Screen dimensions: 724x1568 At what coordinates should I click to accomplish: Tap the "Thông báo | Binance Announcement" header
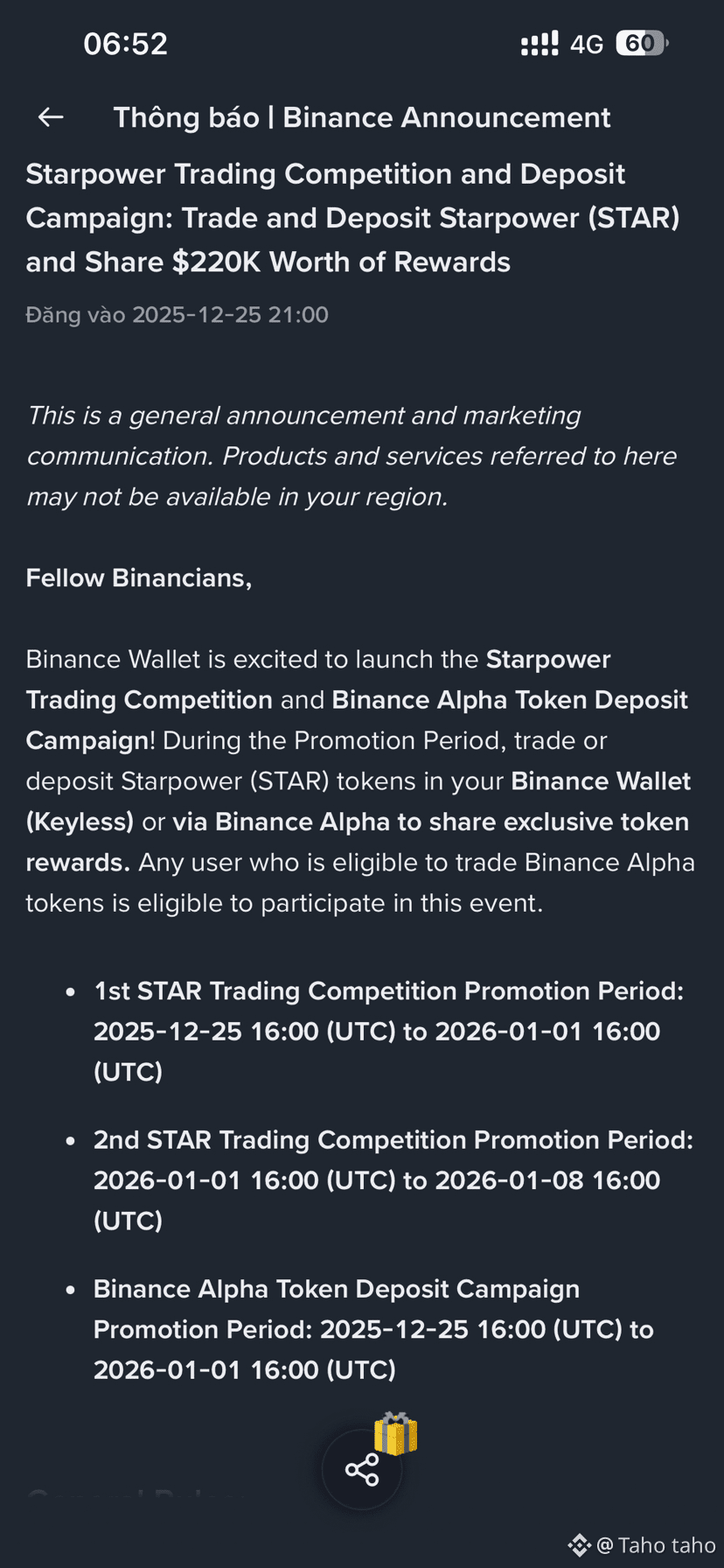[x=362, y=117]
